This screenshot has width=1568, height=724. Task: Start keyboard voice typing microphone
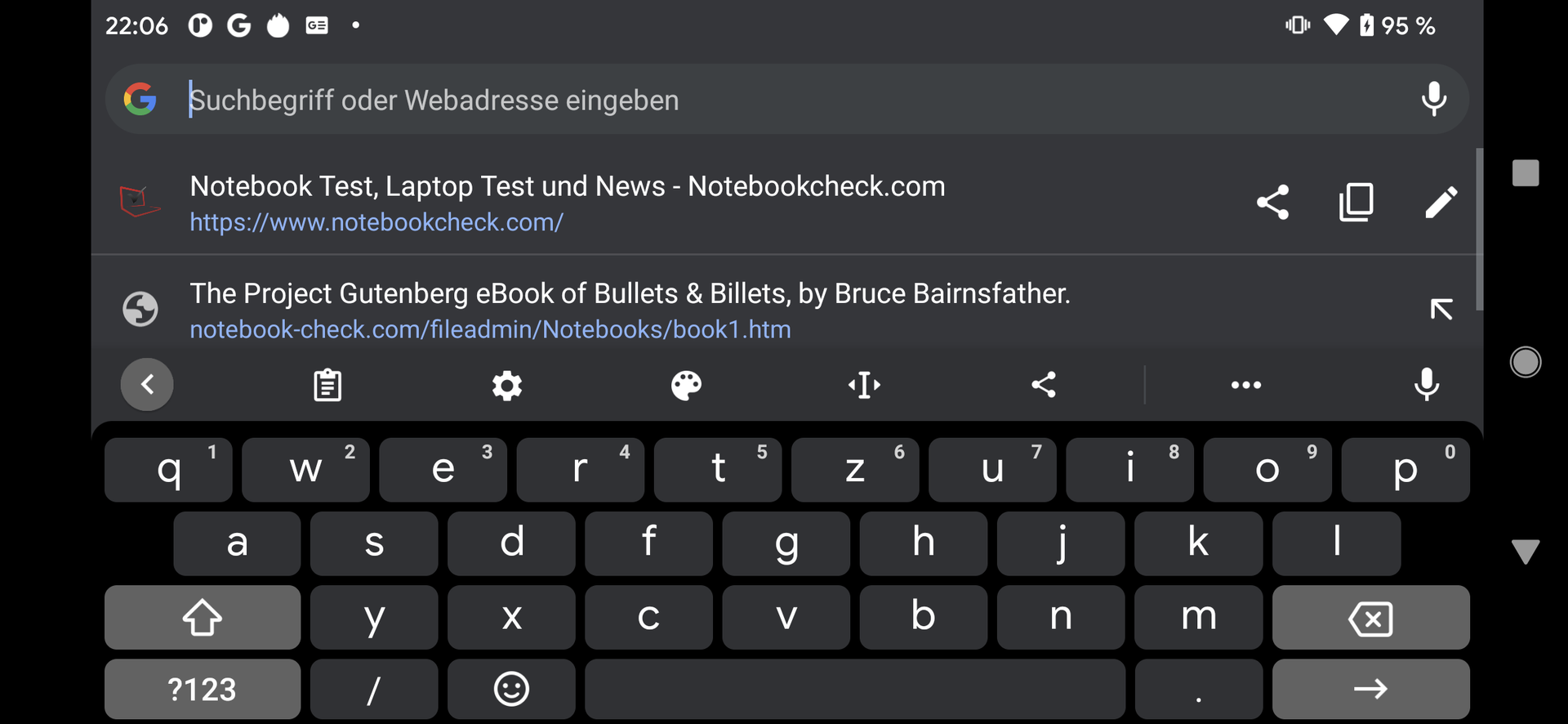point(1427,385)
